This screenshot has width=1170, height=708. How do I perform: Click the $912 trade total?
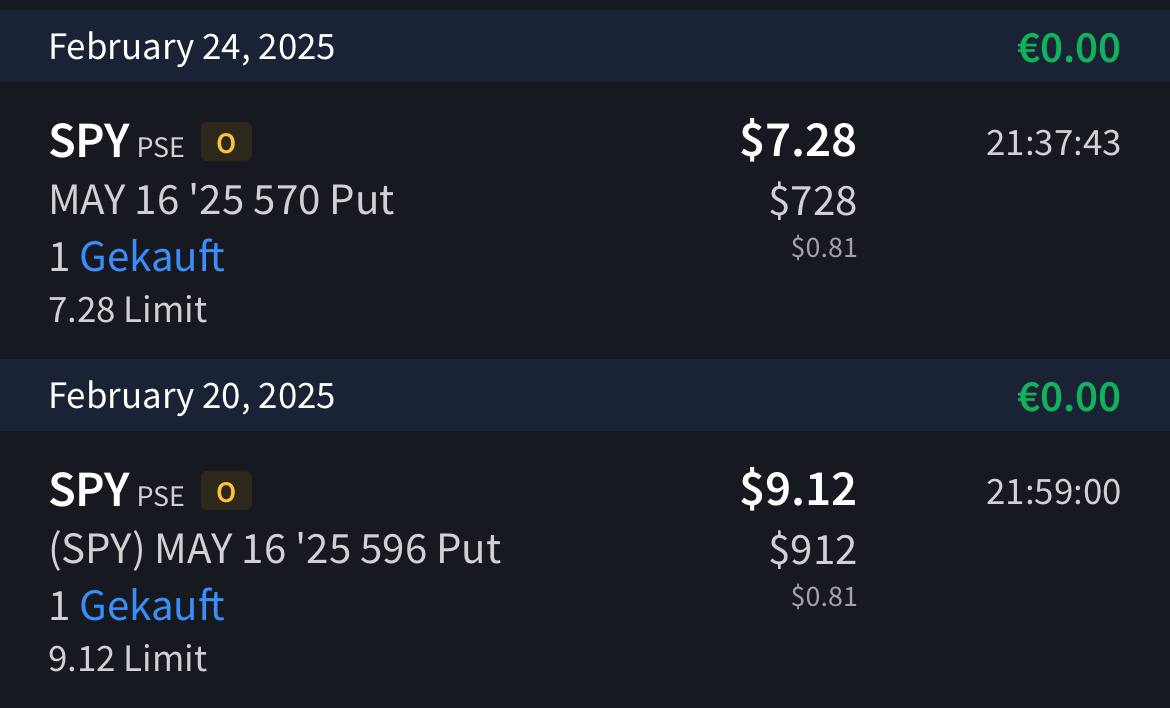point(813,551)
